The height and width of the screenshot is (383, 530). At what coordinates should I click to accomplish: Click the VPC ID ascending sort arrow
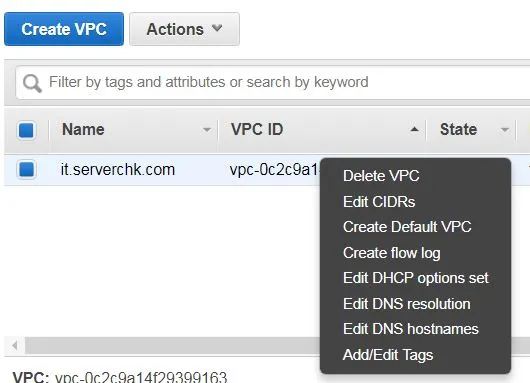click(x=414, y=129)
